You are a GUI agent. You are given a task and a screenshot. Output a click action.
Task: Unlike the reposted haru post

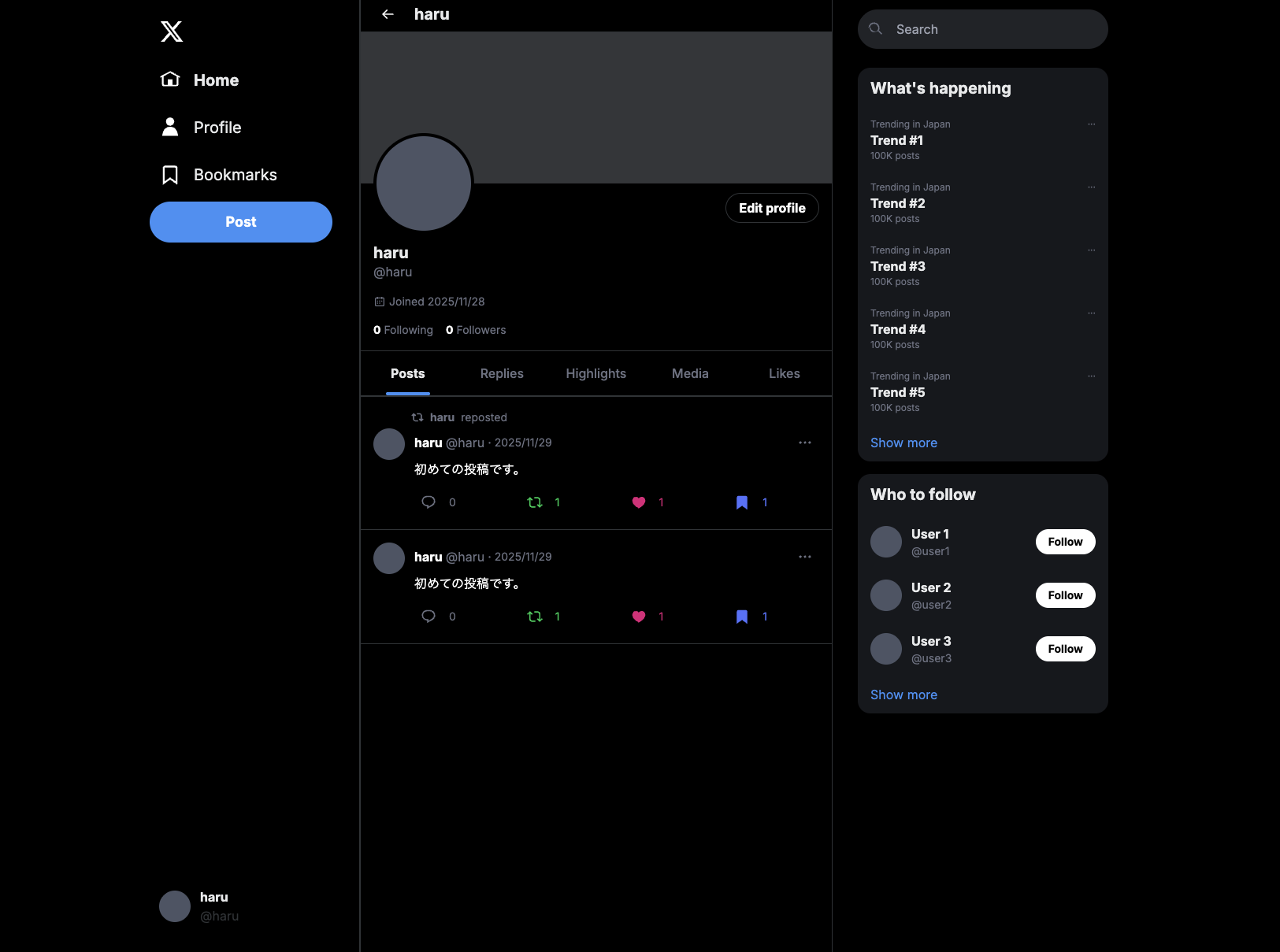[639, 502]
